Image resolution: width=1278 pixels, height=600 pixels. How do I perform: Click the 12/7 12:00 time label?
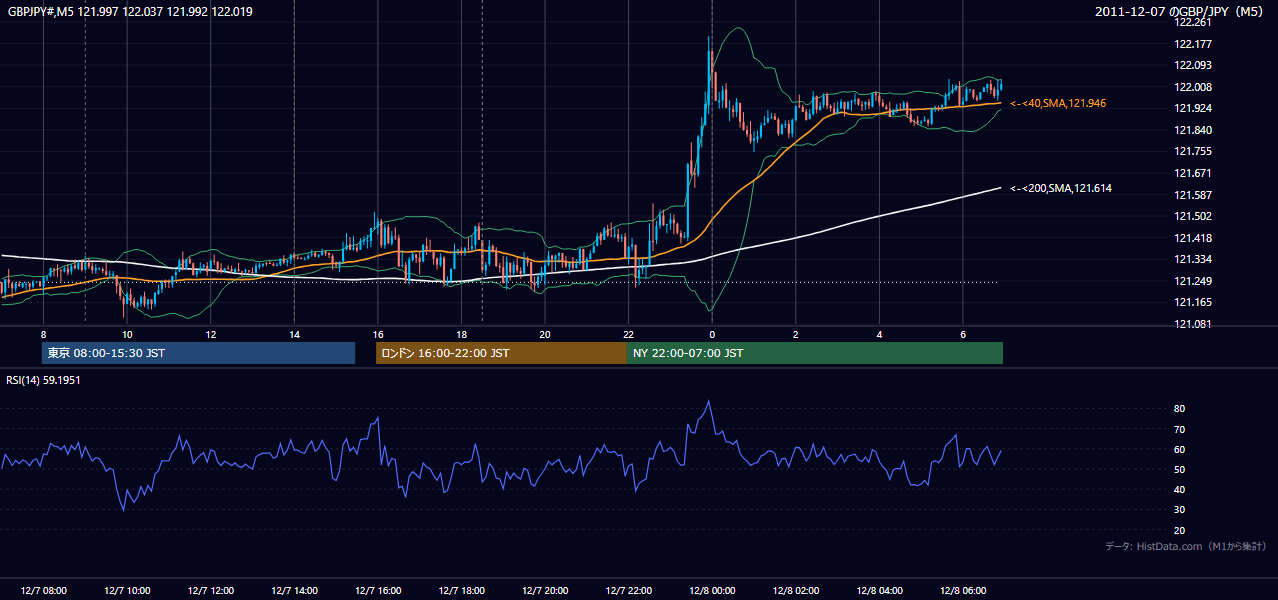(x=210, y=591)
